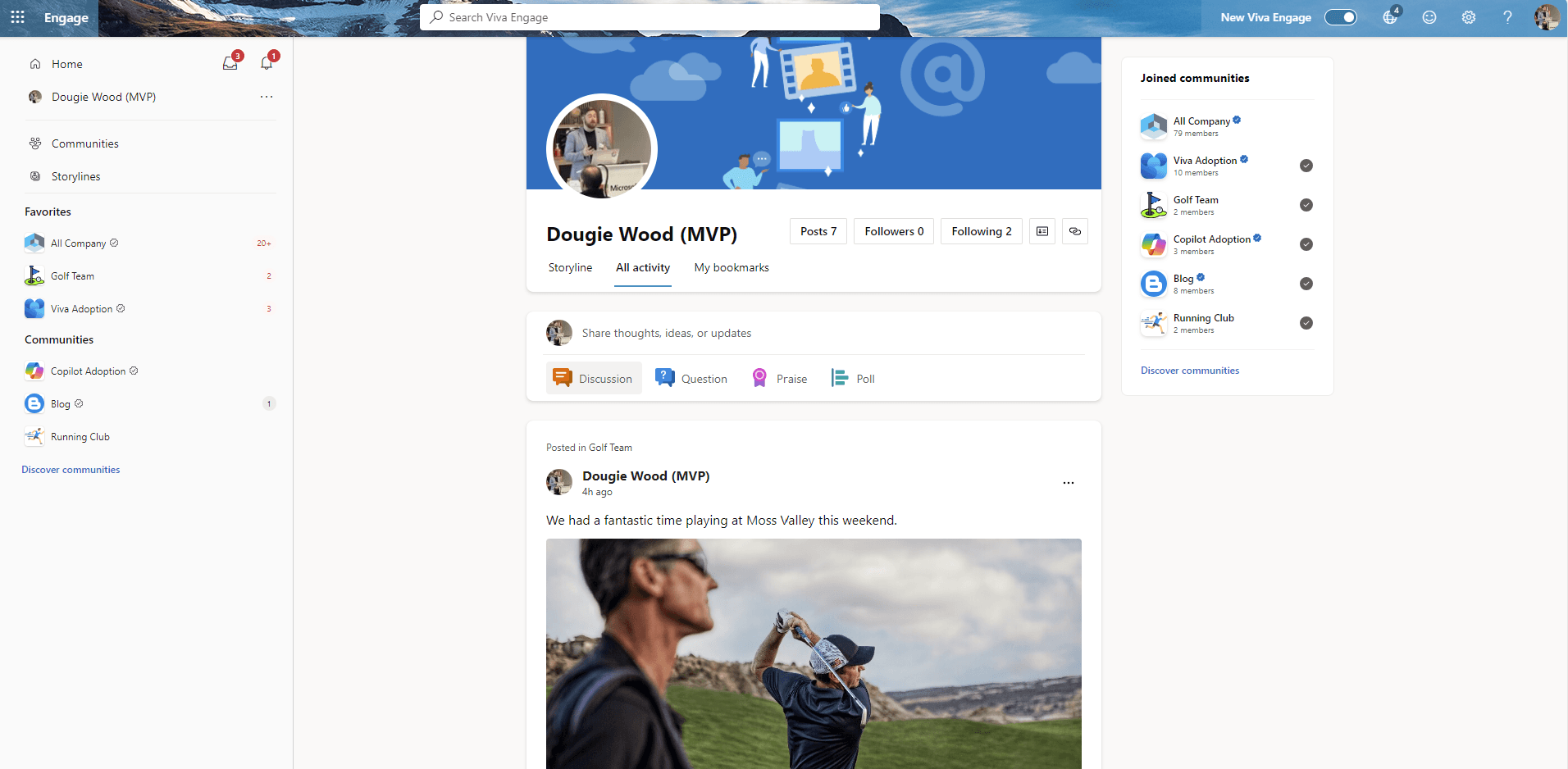Switch to the My bookmarks tab
Image resolution: width=1568 pixels, height=769 pixels.
(732, 268)
